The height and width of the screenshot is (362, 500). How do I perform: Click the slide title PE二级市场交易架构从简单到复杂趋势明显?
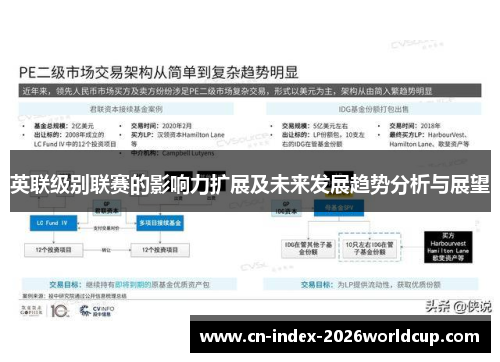(x=158, y=72)
